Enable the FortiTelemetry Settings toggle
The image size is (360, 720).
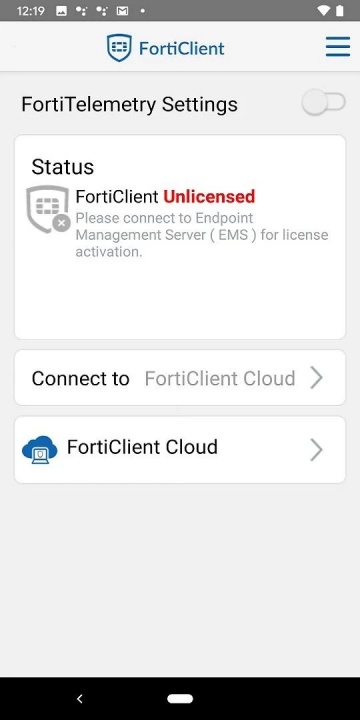tap(324, 102)
